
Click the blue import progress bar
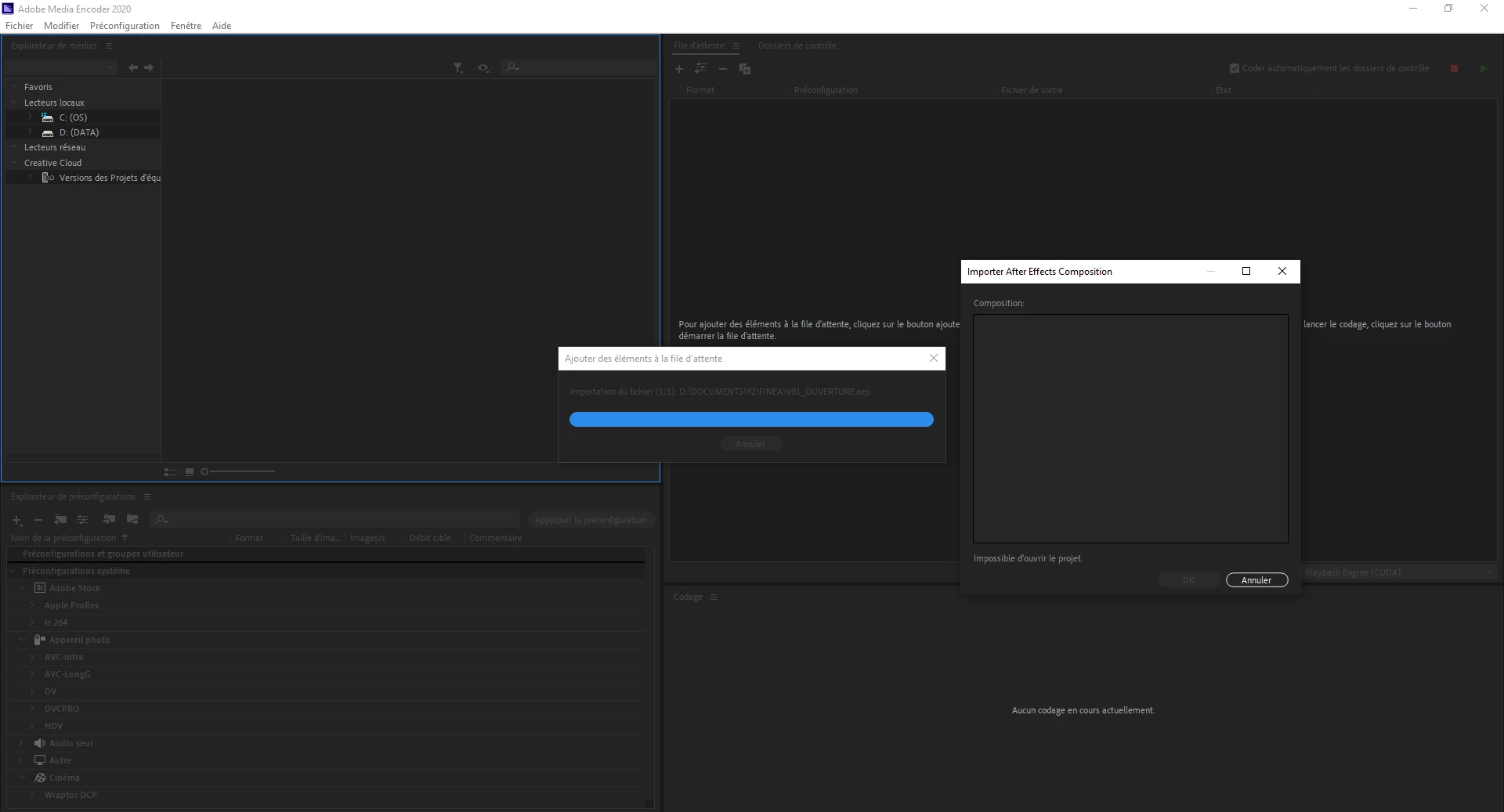tap(751, 420)
